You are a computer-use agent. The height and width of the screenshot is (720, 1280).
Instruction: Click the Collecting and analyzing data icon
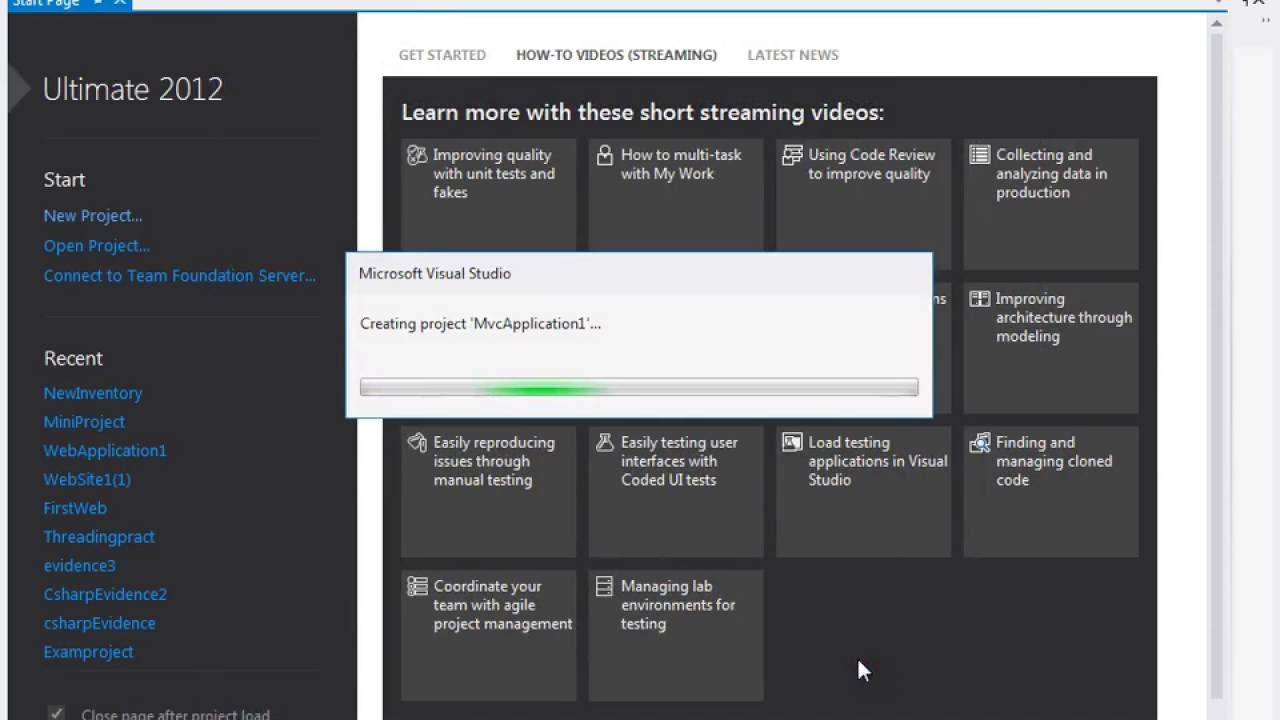980,155
